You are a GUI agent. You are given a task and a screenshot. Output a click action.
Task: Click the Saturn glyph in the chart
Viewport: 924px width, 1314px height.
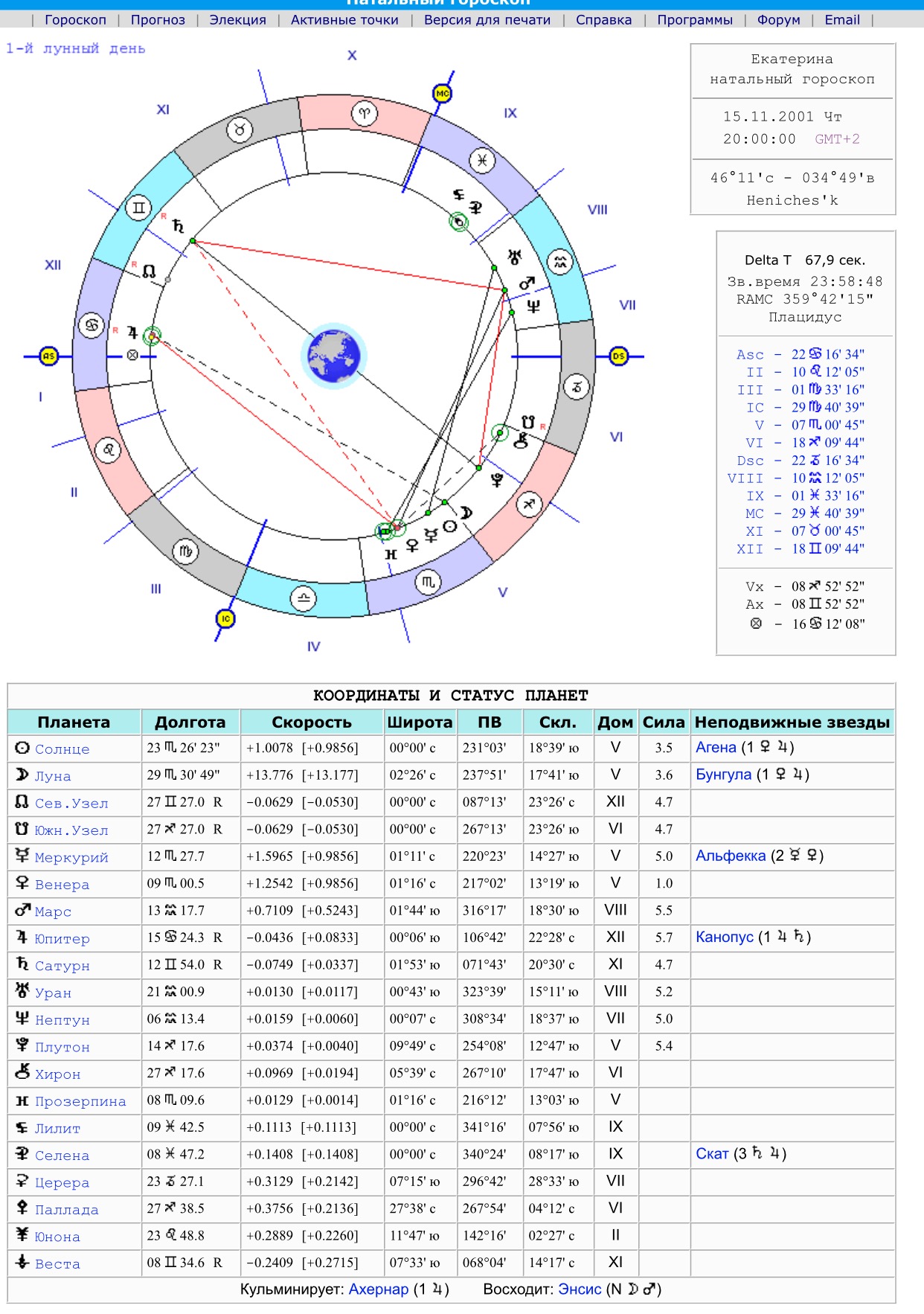pyautogui.click(x=178, y=225)
